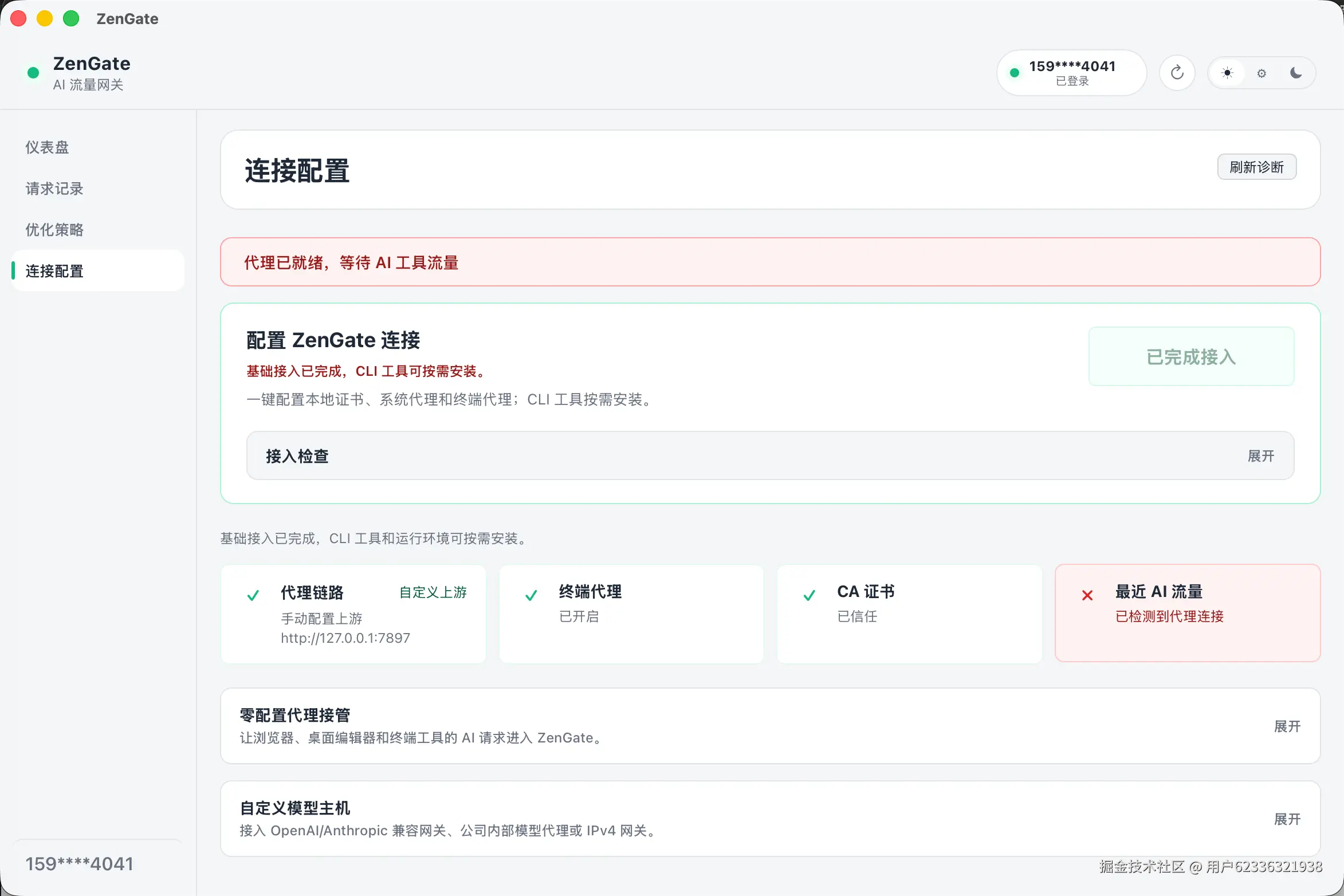This screenshot has height=896, width=1344.
Task: Click the green checkmark on 代理链路 card
Action: coord(253,595)
